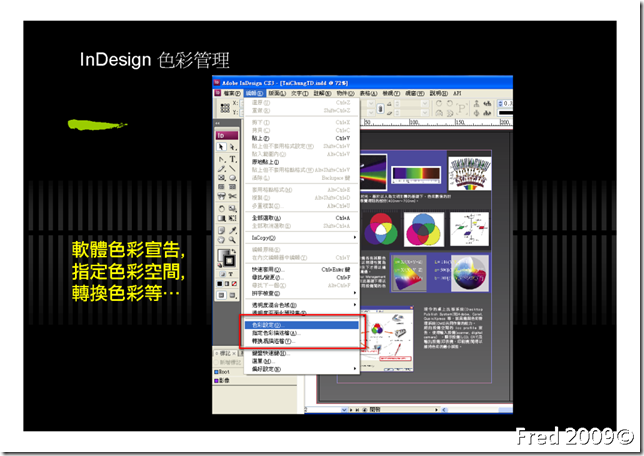Select the Ellipse shape tool
644x456 pixels.
(x=233, y=178)
